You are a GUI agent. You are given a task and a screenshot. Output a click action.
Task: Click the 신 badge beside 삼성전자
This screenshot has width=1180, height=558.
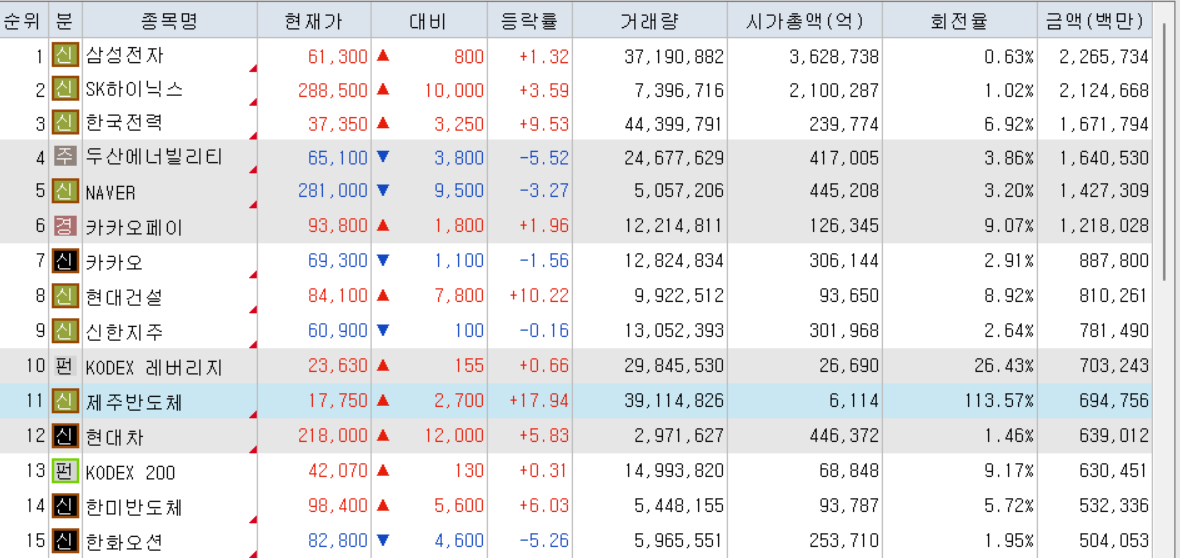click(x=65, y=55)
